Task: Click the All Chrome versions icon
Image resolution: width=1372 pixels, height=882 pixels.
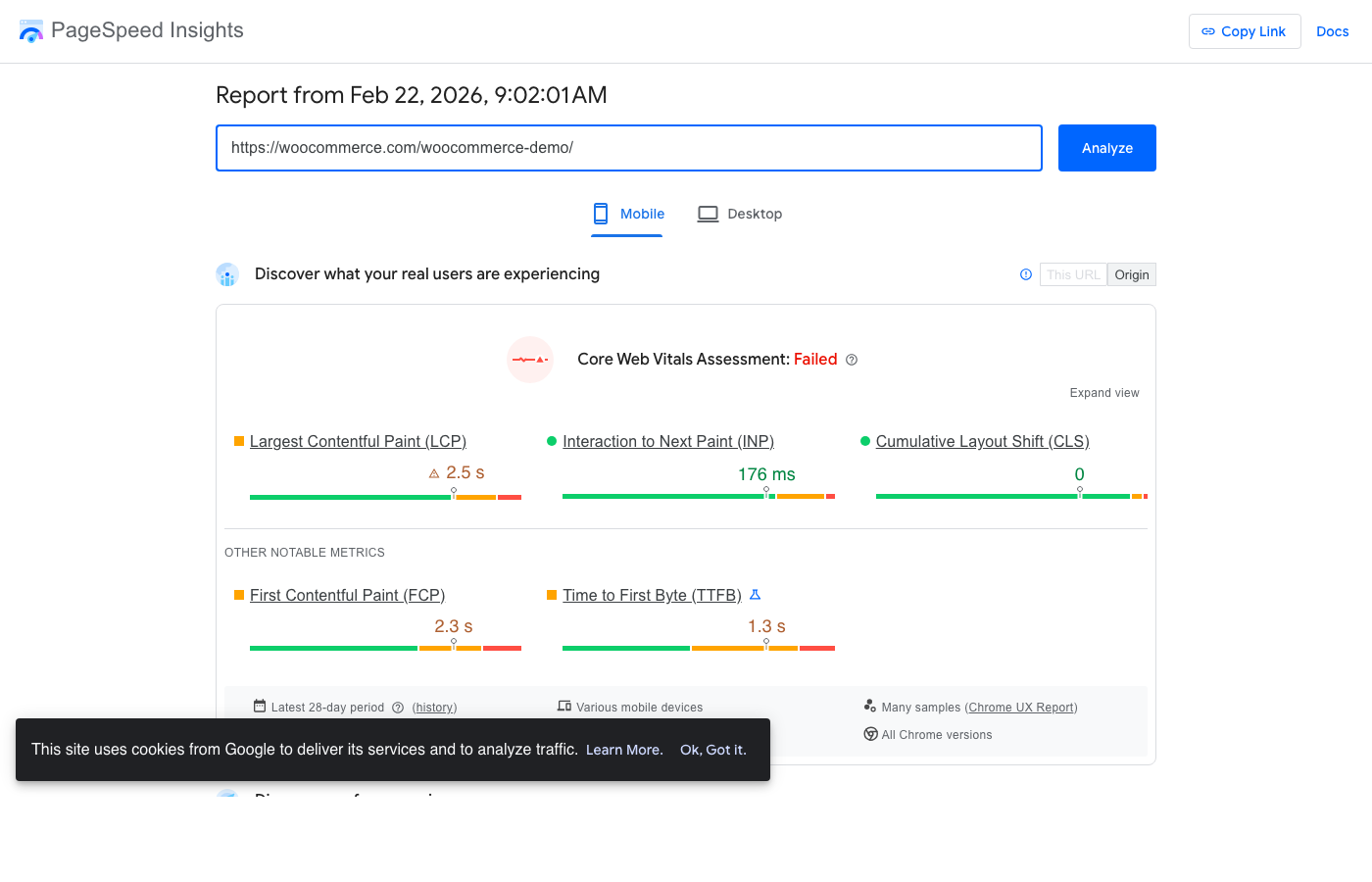Action: pyautogui.click(x=870, y=733)
